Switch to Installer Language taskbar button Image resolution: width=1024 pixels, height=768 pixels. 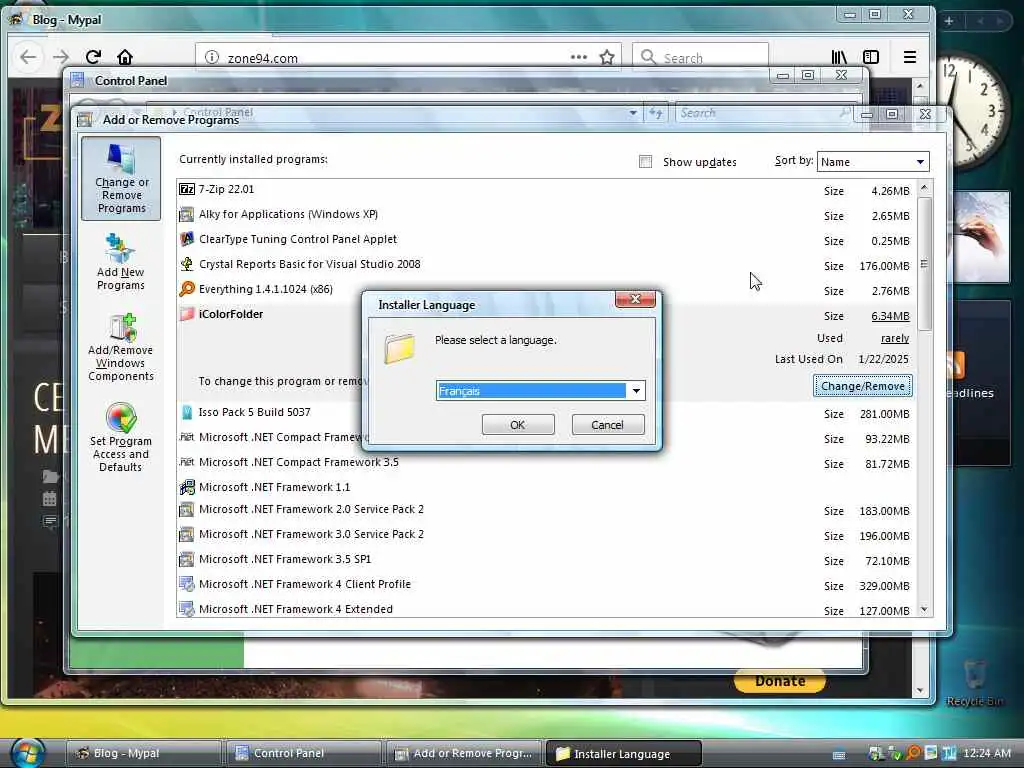pyautogui.click(x=623, y=753)
